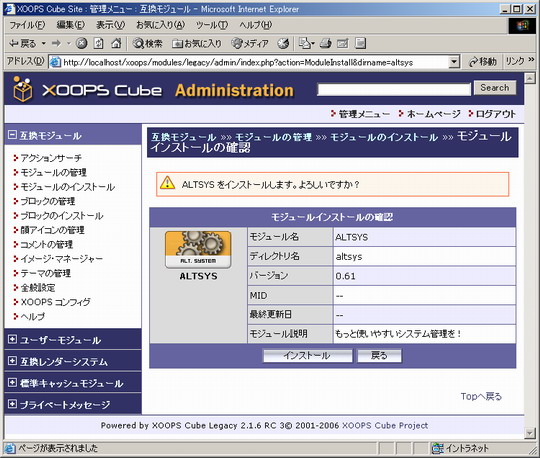Click the Home icon in toolbar
540x458 pixels.
click(x=116, y=43)
